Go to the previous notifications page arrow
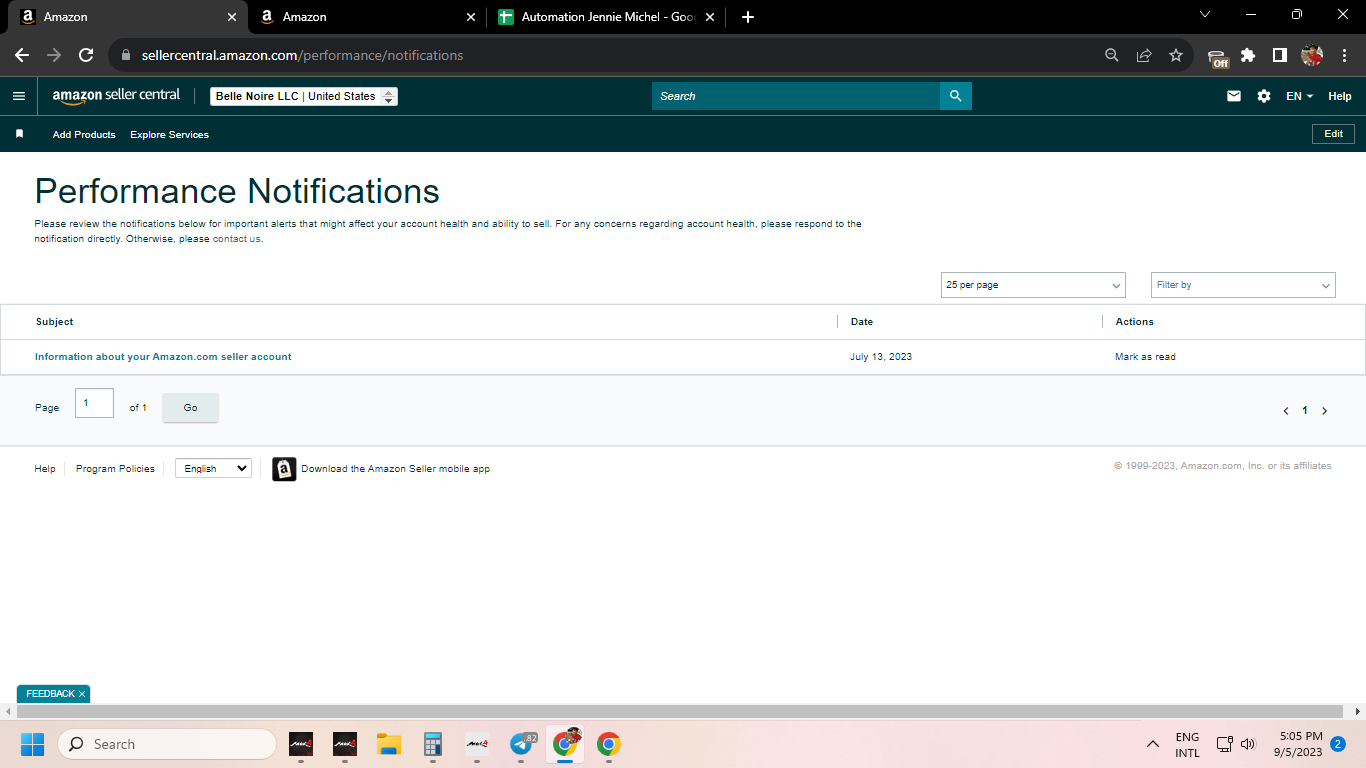The image size is (1366, 768). click(1286, 411)
